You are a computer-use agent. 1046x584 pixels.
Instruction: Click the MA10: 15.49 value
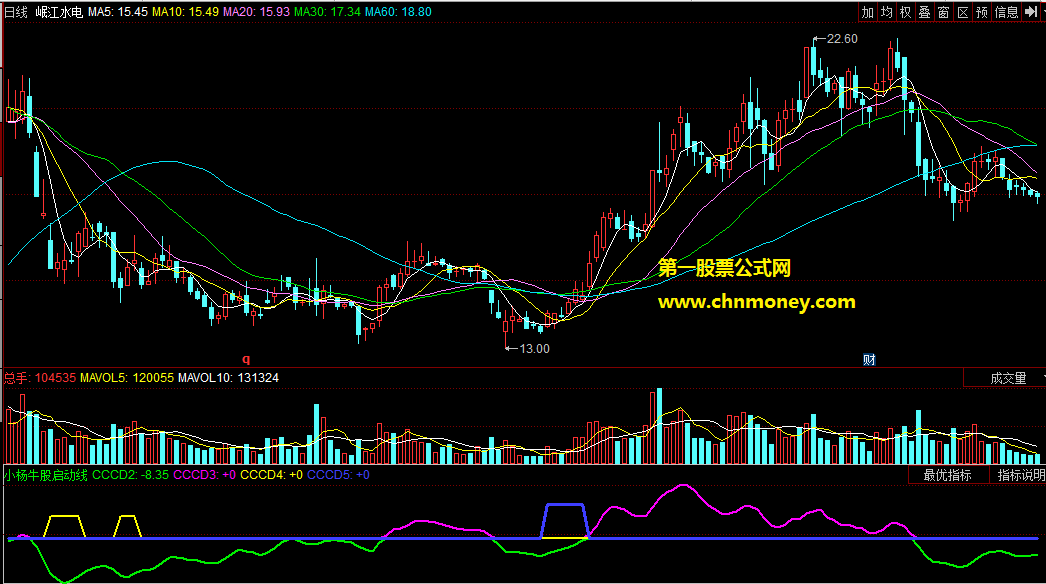pyautogui.click(x=185, y=12)
